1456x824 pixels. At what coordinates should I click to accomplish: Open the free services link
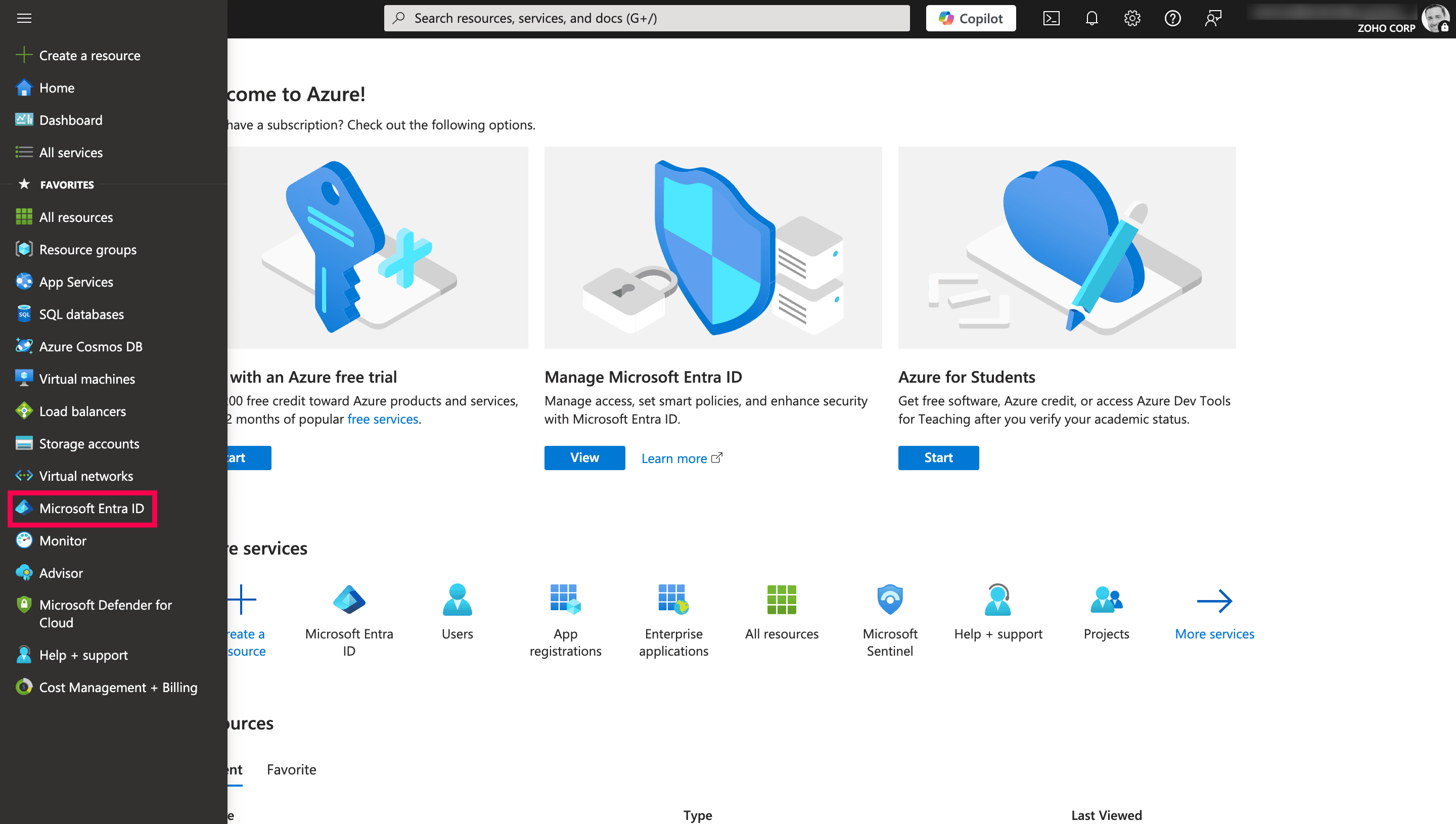383,419
